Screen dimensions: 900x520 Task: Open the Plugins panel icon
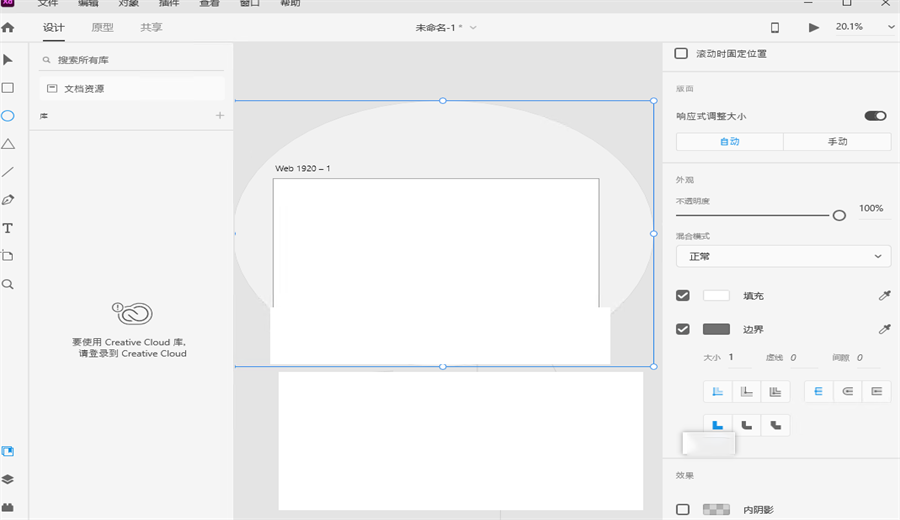point(8,507)
